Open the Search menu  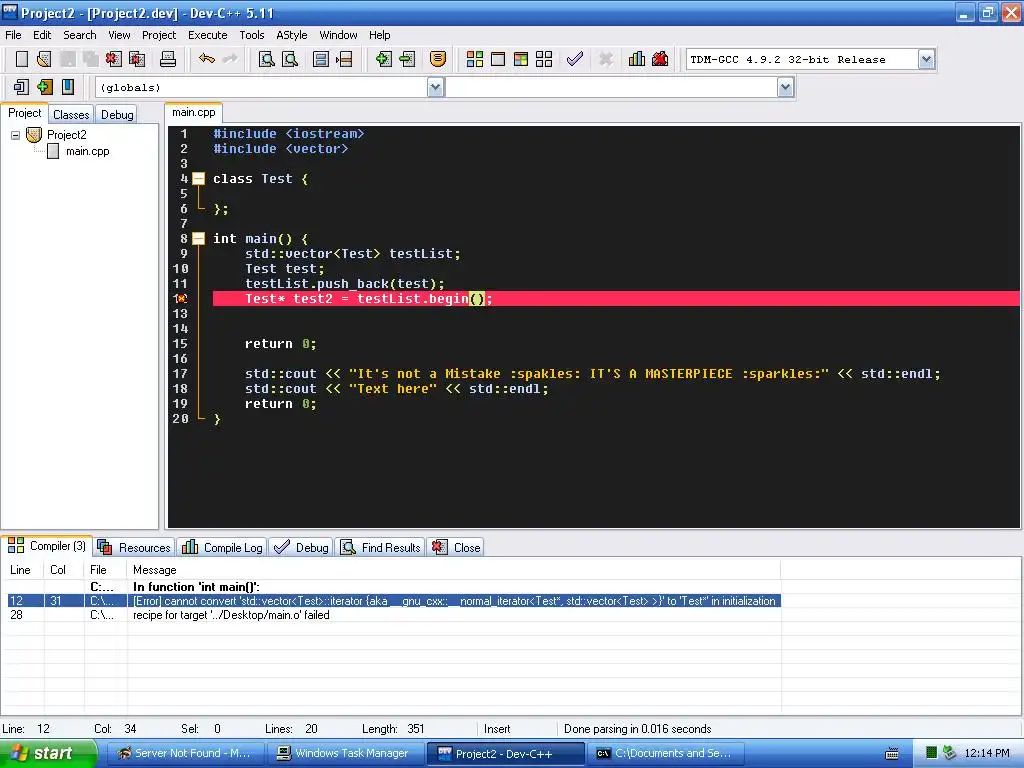[x=80, y=35]
